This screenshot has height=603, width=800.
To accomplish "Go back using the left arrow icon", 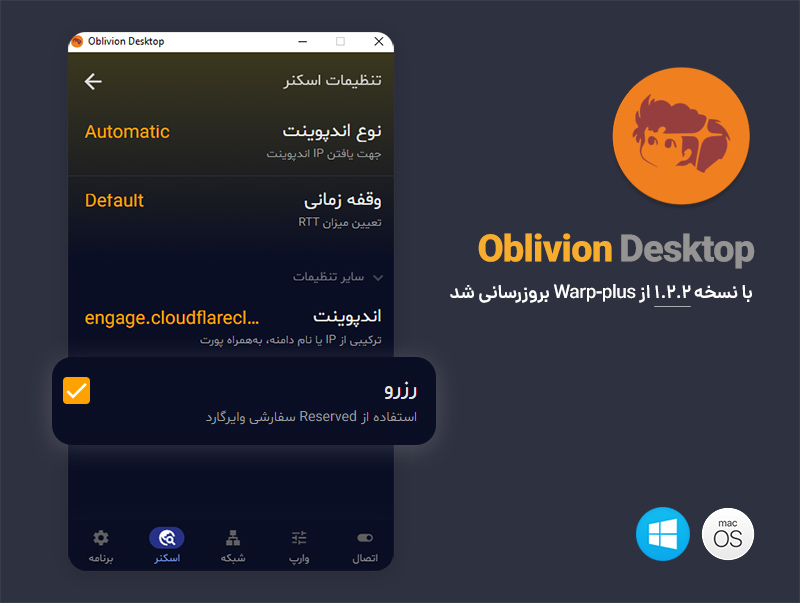I will point(93,81).
